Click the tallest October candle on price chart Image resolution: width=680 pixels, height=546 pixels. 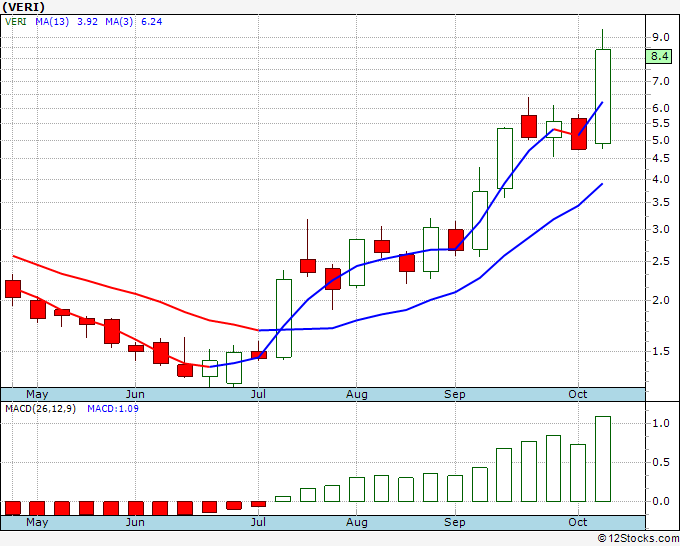[603, 96]
